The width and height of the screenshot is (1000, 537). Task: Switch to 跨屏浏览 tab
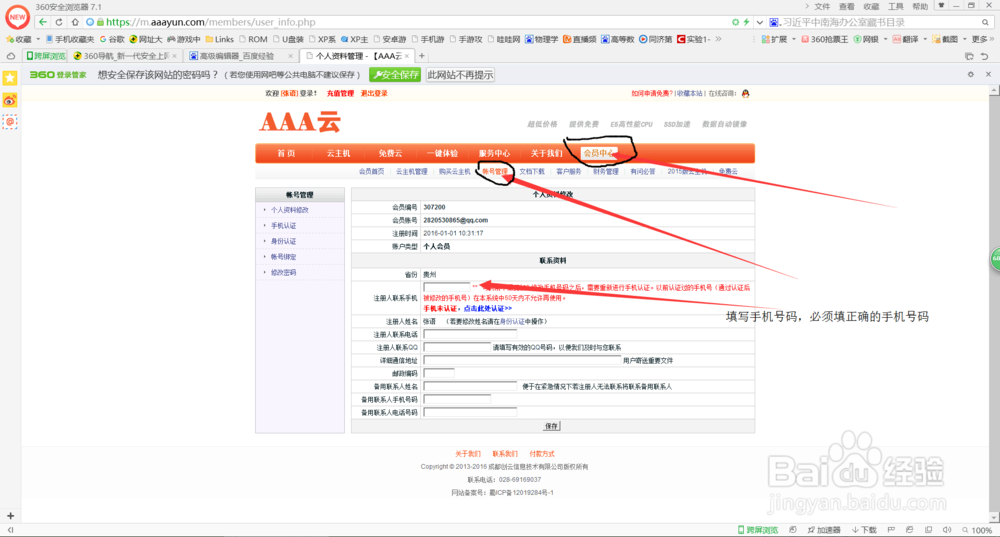[46, 56]
